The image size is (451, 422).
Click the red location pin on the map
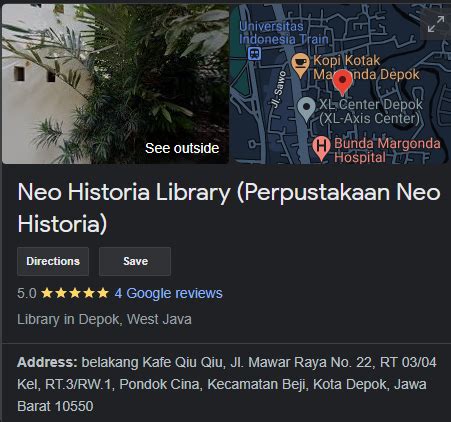(342, 82)
